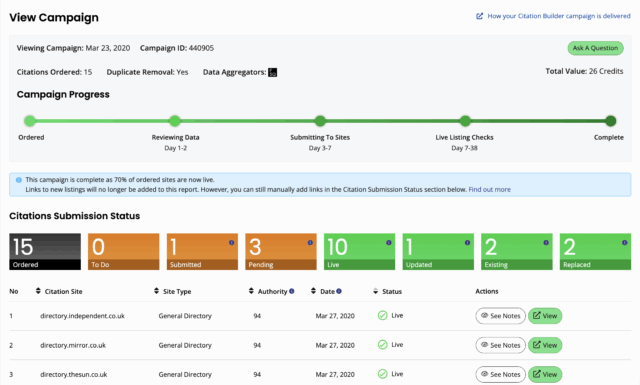The height and width of the screenshot is (385, 640).
Task: Click the 'directory.mirror.co.uk' site name
Action: [73, 345]
